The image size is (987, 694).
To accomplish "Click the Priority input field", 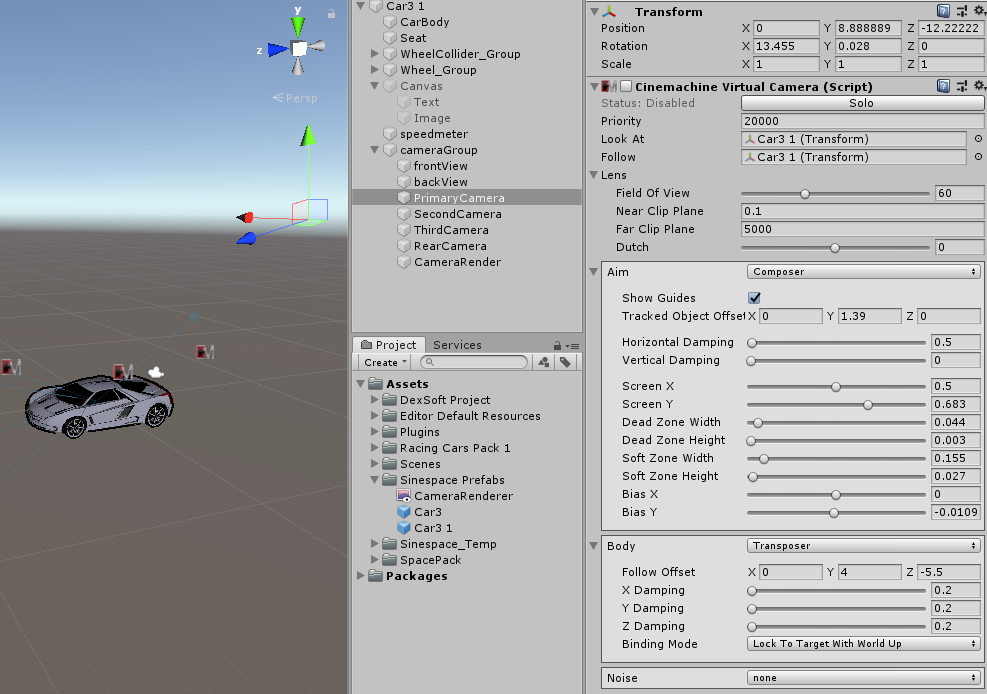I will click(862, 121).
